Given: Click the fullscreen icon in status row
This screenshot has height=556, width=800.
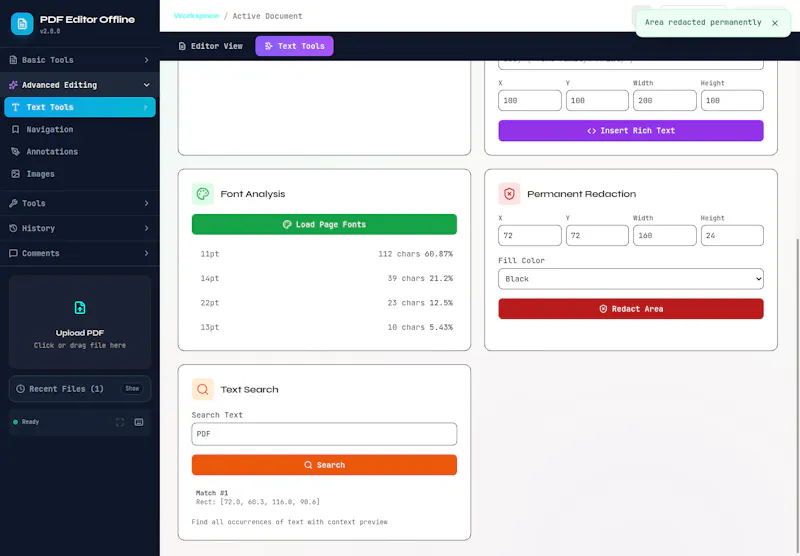Looking at the screenshot, I should [120, 422].
